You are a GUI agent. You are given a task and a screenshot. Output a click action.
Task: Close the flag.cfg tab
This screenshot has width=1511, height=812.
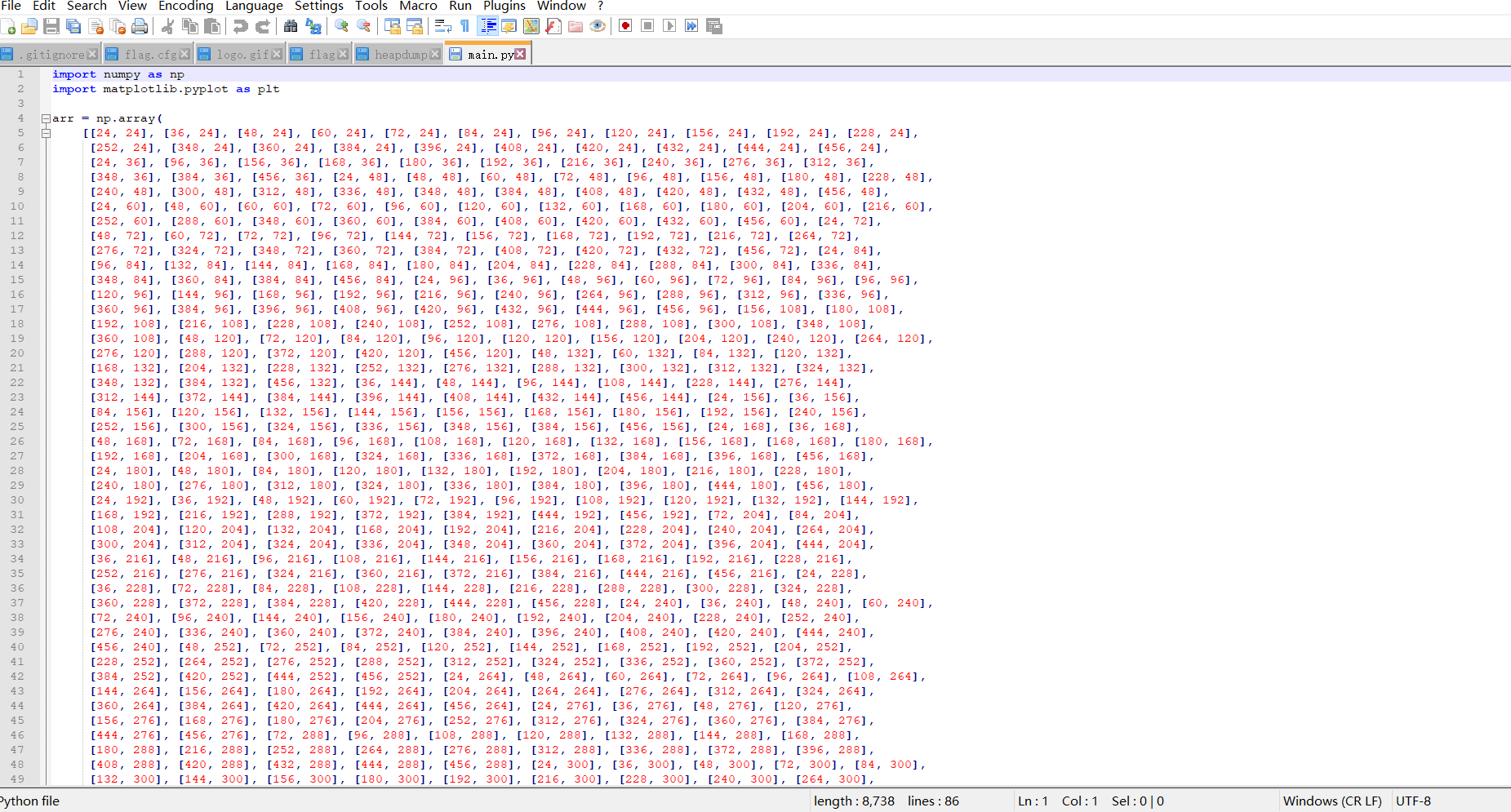pyautogui.click(x=184, y=55)
